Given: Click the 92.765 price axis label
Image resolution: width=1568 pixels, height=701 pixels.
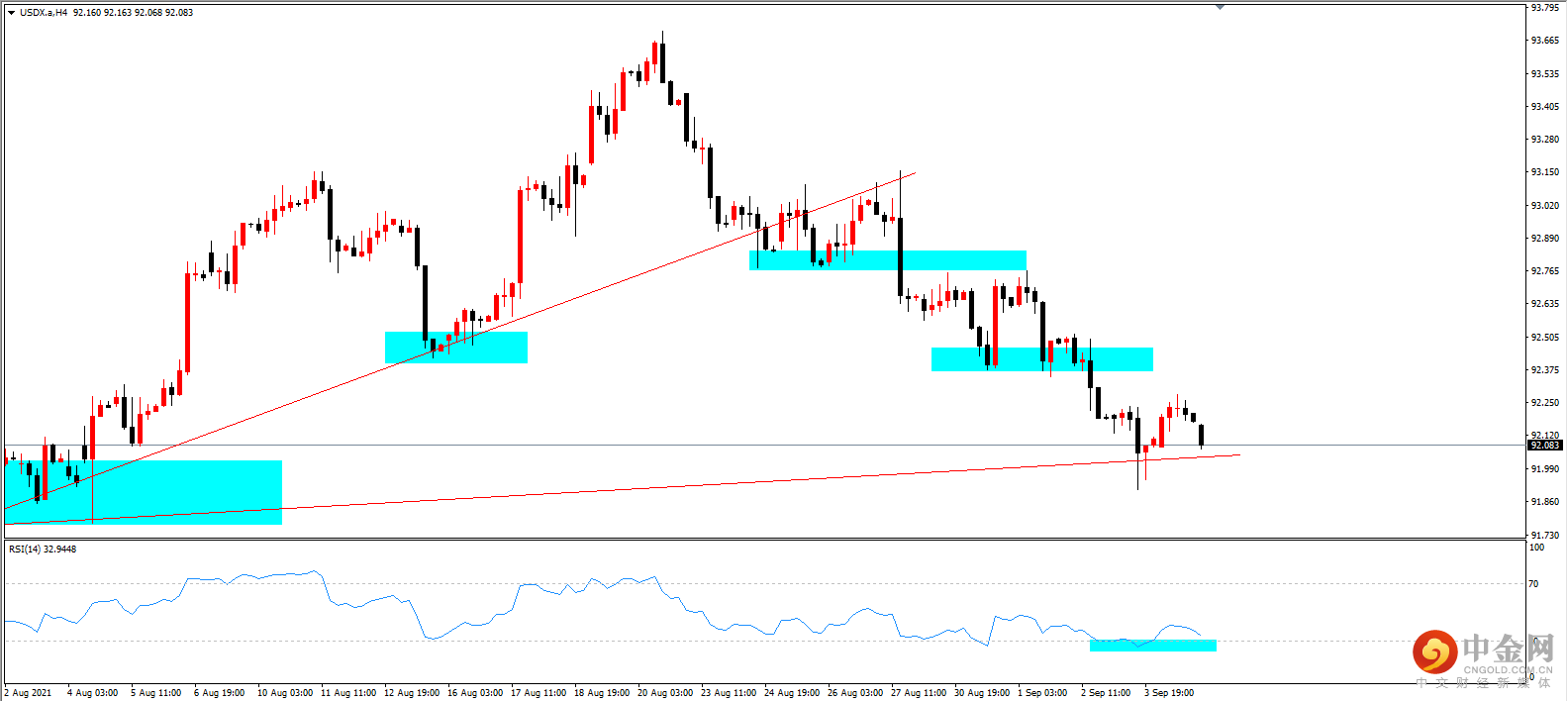Looking at the screenshot, I should (x=1544, y=270).
